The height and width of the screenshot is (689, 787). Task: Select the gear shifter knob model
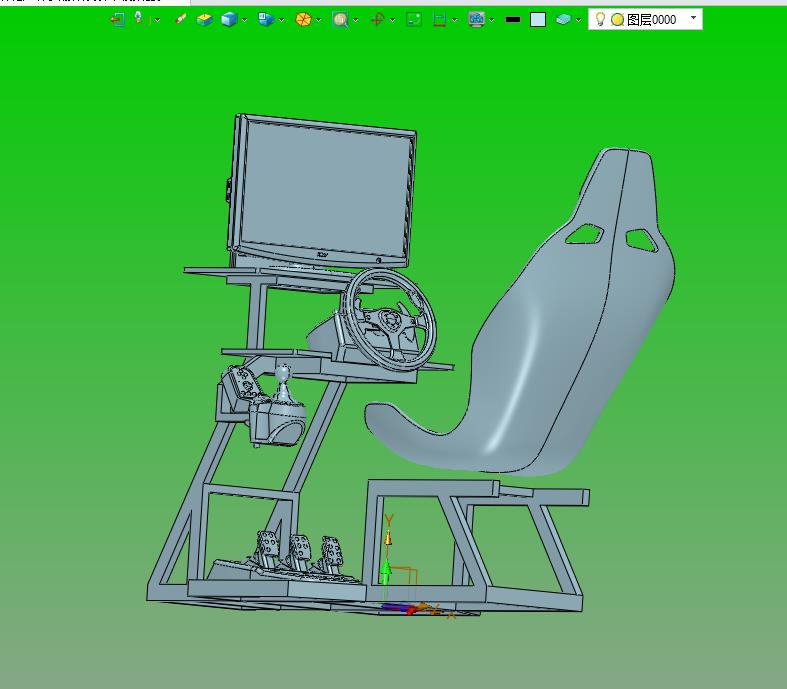point(284,374)
